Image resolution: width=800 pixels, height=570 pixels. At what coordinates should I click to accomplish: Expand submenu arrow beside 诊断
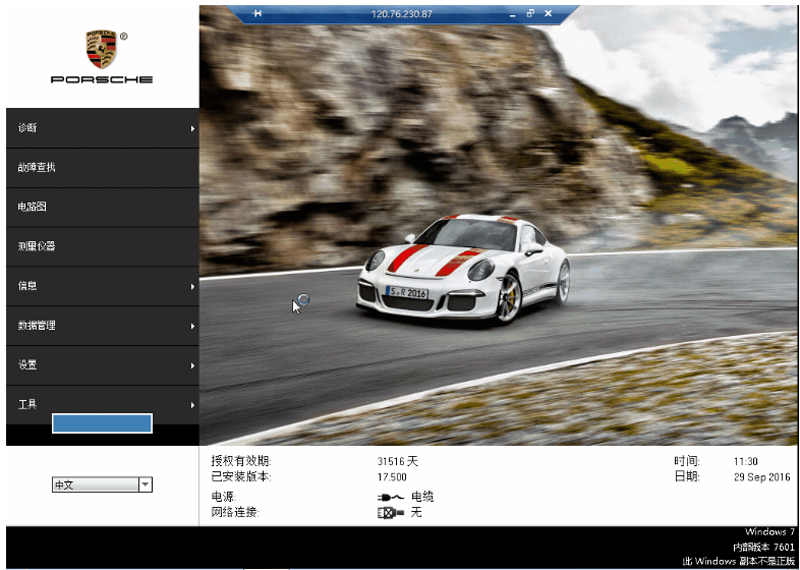pos(192,129)
